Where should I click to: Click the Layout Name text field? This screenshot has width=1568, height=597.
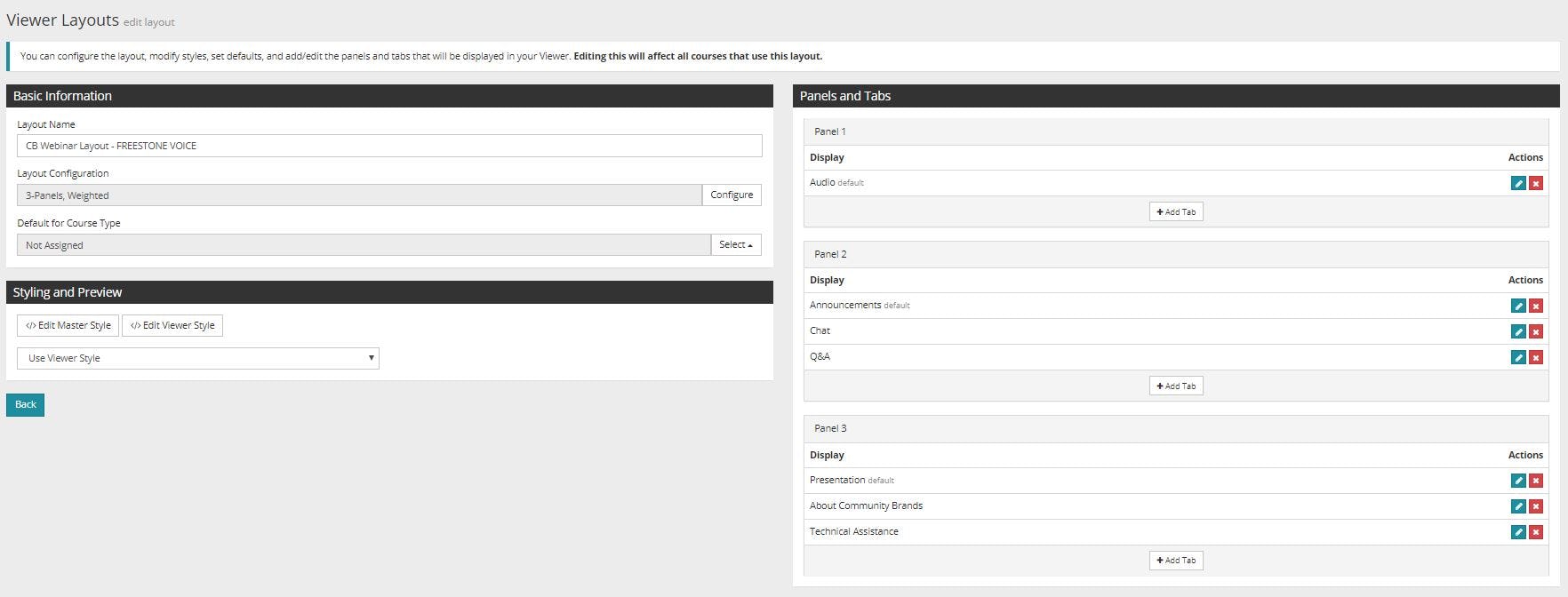point(389,146)
